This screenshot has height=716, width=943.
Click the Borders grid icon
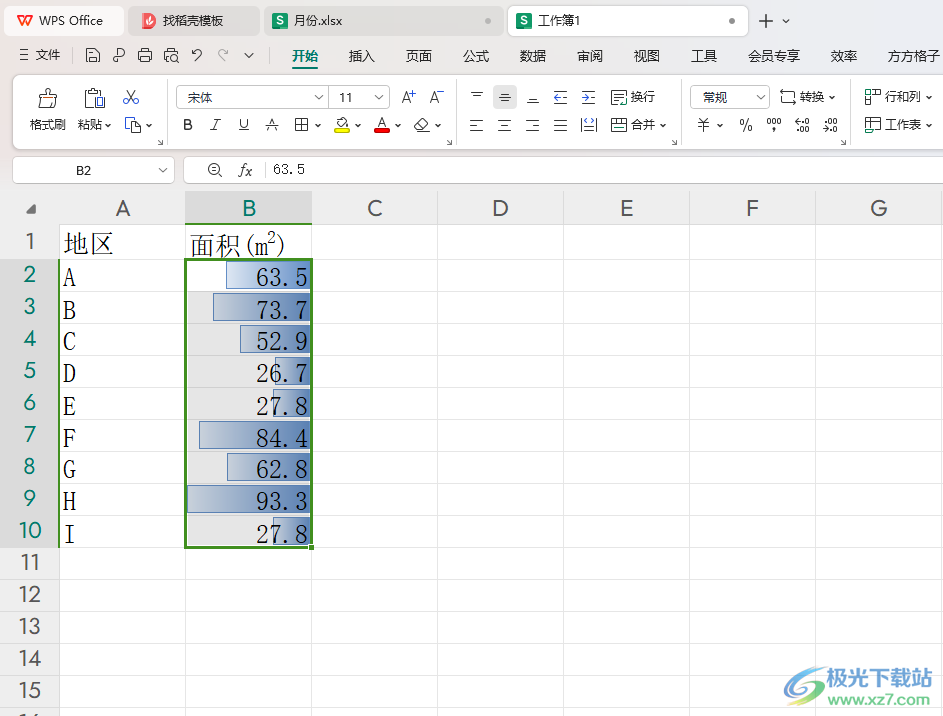[301, 125]
